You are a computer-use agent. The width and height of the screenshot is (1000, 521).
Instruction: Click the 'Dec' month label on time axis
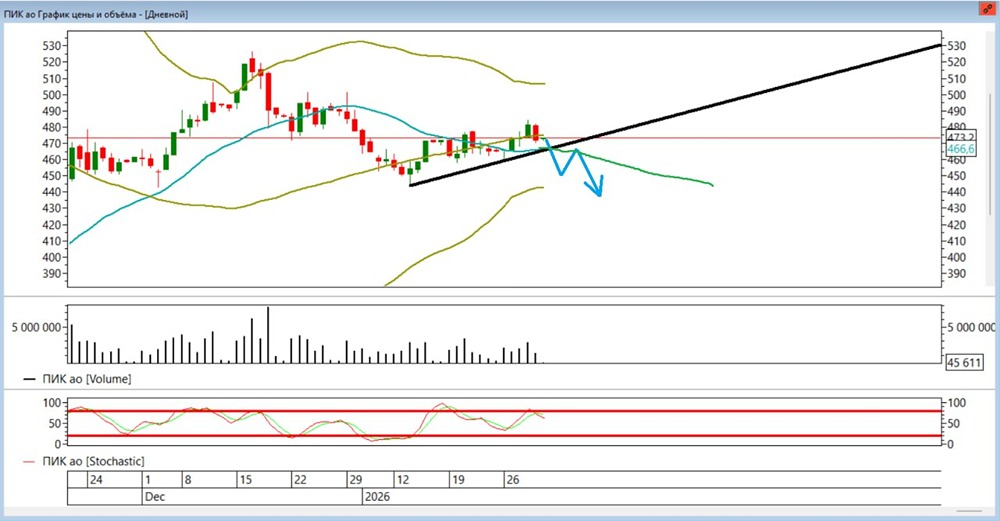point(154,496)
